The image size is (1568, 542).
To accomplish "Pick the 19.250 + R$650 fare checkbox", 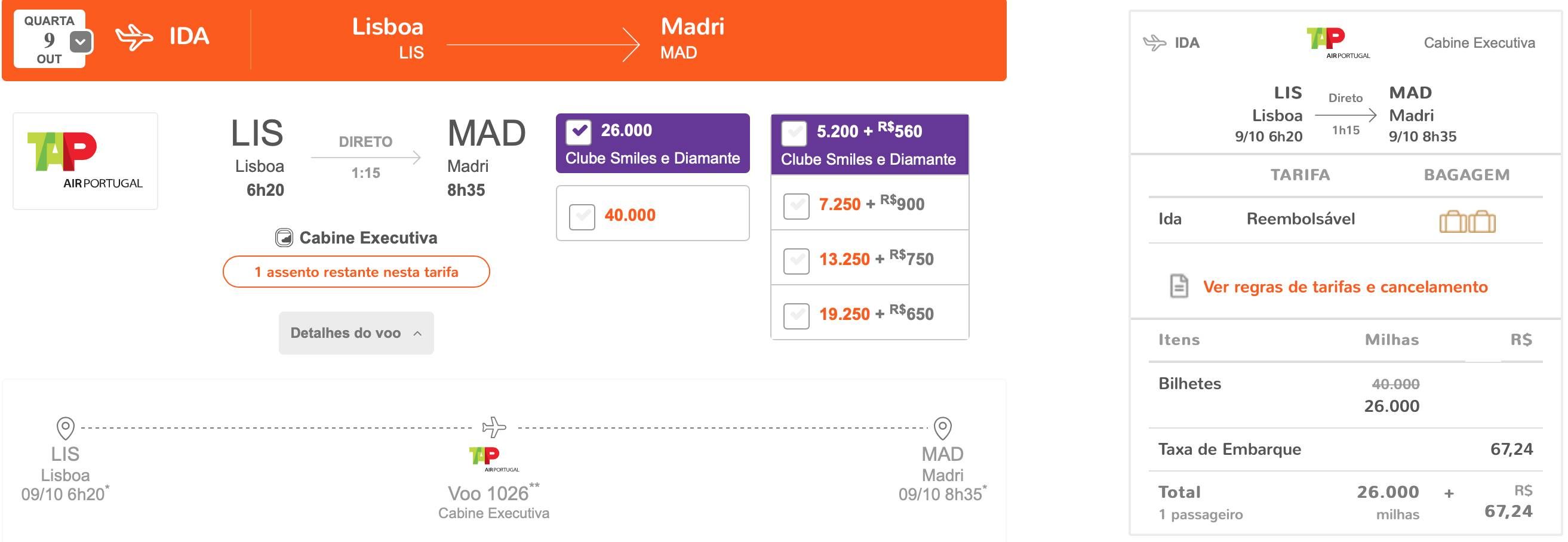I will 796,315.
